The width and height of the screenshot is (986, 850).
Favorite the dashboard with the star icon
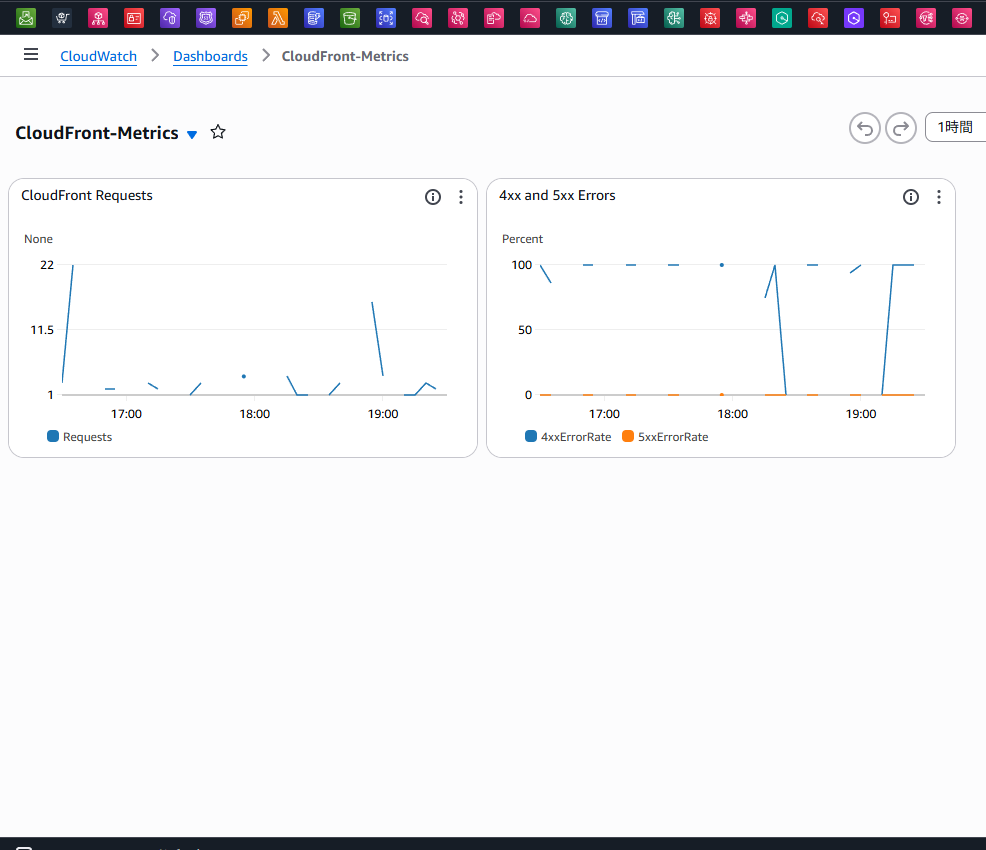(x=218, y=132)
